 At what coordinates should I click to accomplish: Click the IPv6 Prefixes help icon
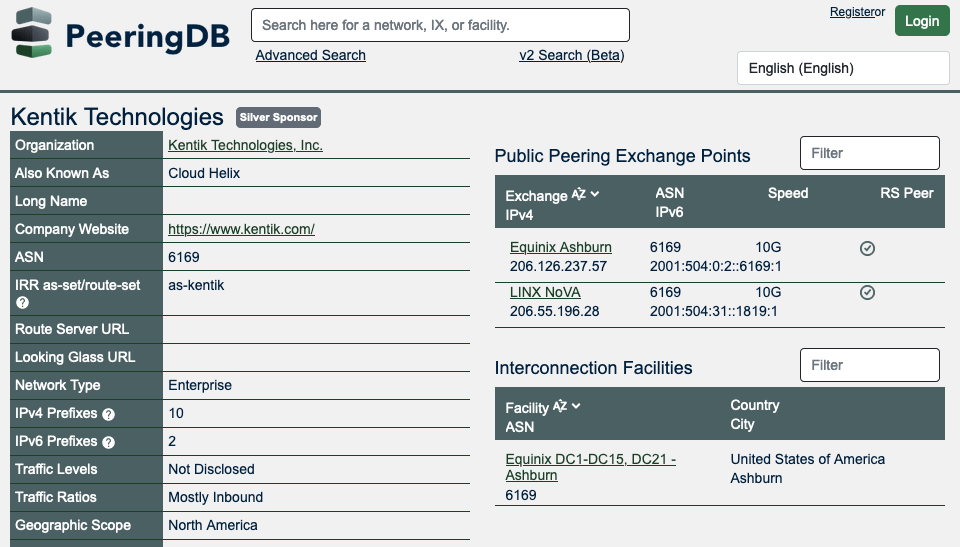point(108,442)
